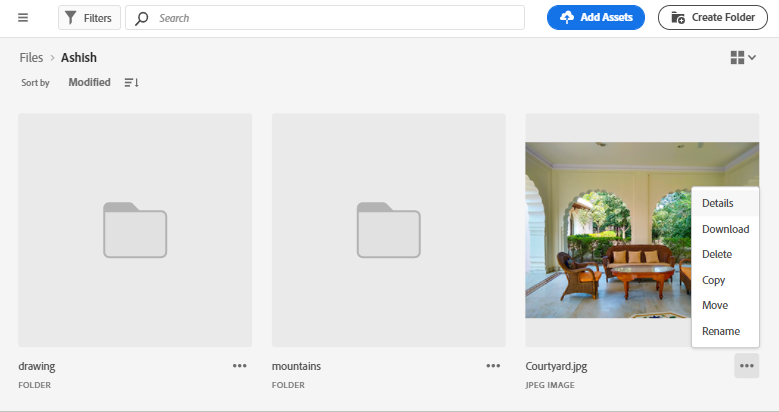Click the mountains folder name
This screenshot has height=412, width=779.
(296, 366)
